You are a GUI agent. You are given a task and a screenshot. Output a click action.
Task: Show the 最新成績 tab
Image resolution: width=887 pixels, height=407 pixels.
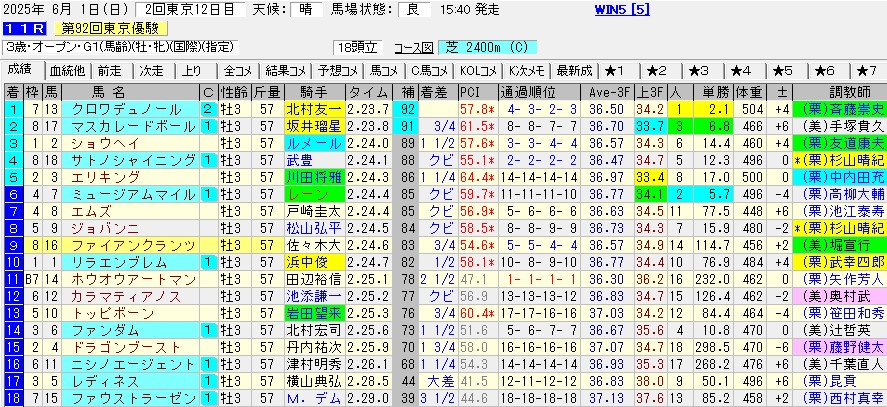click(573, 71)
